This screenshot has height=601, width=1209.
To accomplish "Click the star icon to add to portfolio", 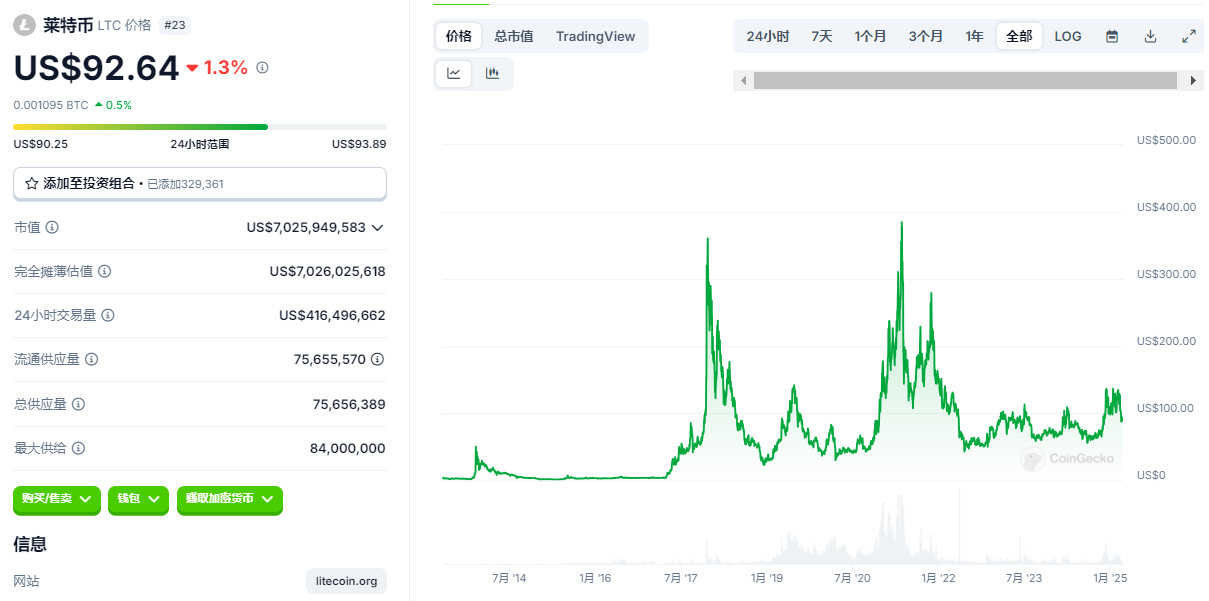I will (x=31, y=184).
